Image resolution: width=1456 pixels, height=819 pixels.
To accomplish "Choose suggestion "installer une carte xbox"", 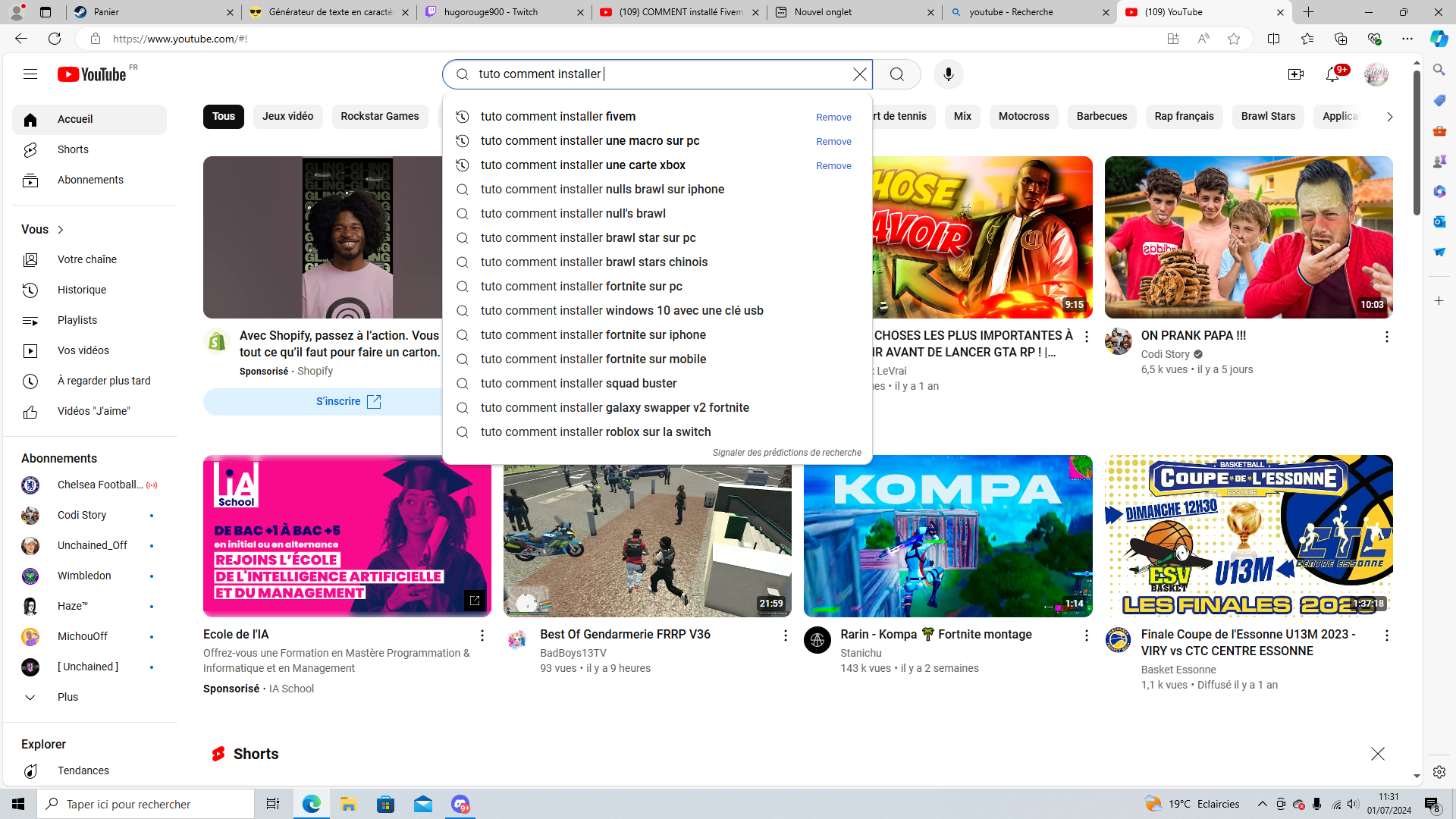I will 582,165.
